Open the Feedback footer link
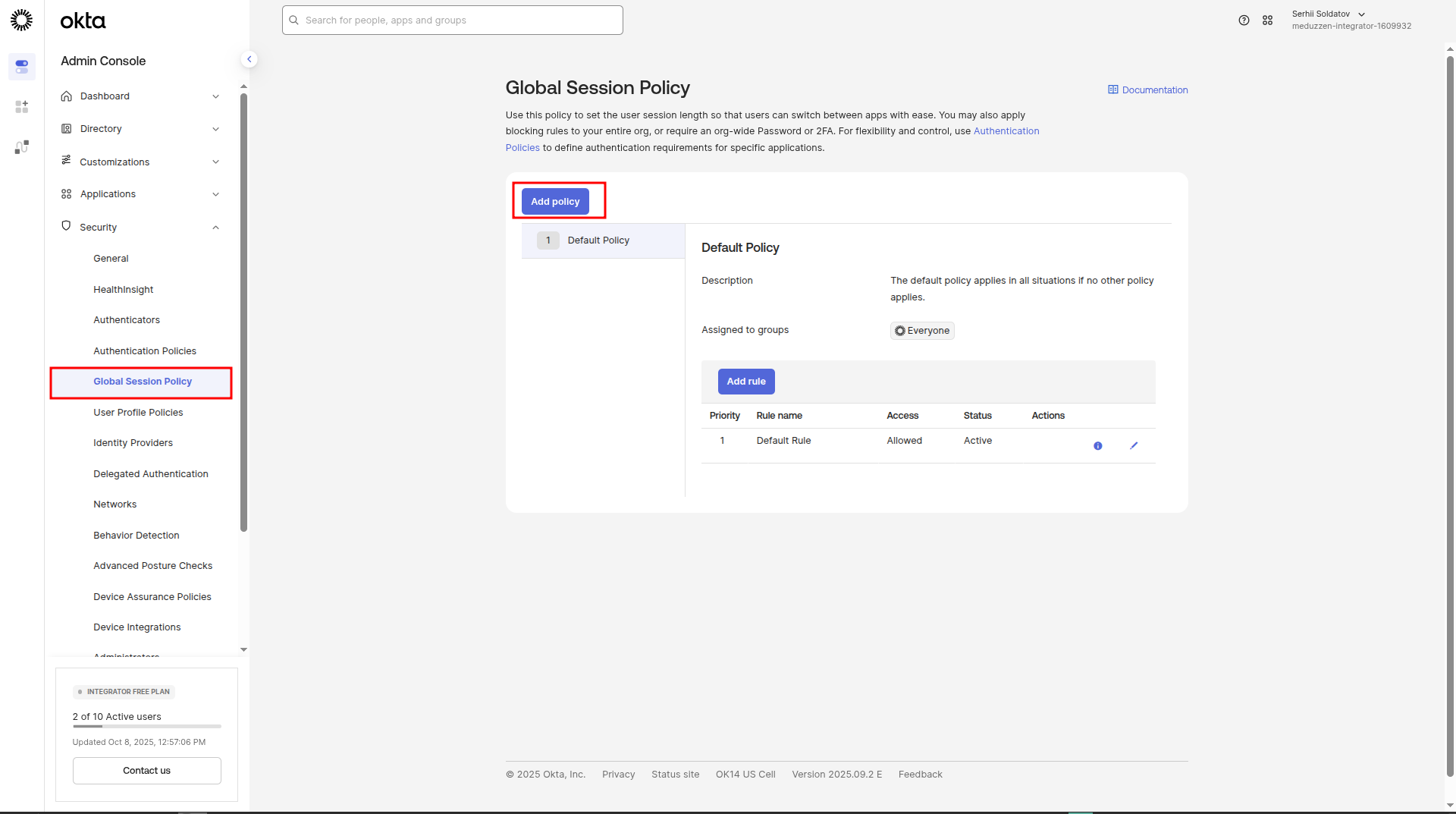Image resolution: width=1456 pixels, height=814 pixels. [x=921, y=775]
